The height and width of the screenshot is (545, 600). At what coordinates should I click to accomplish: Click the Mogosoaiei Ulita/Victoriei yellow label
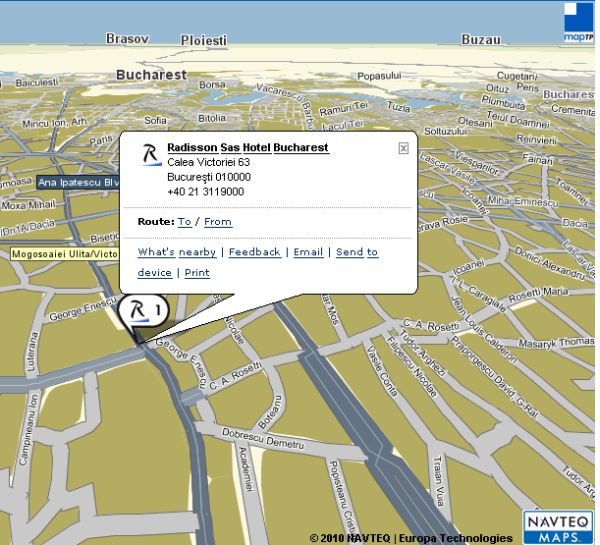(x=64, y=254)
